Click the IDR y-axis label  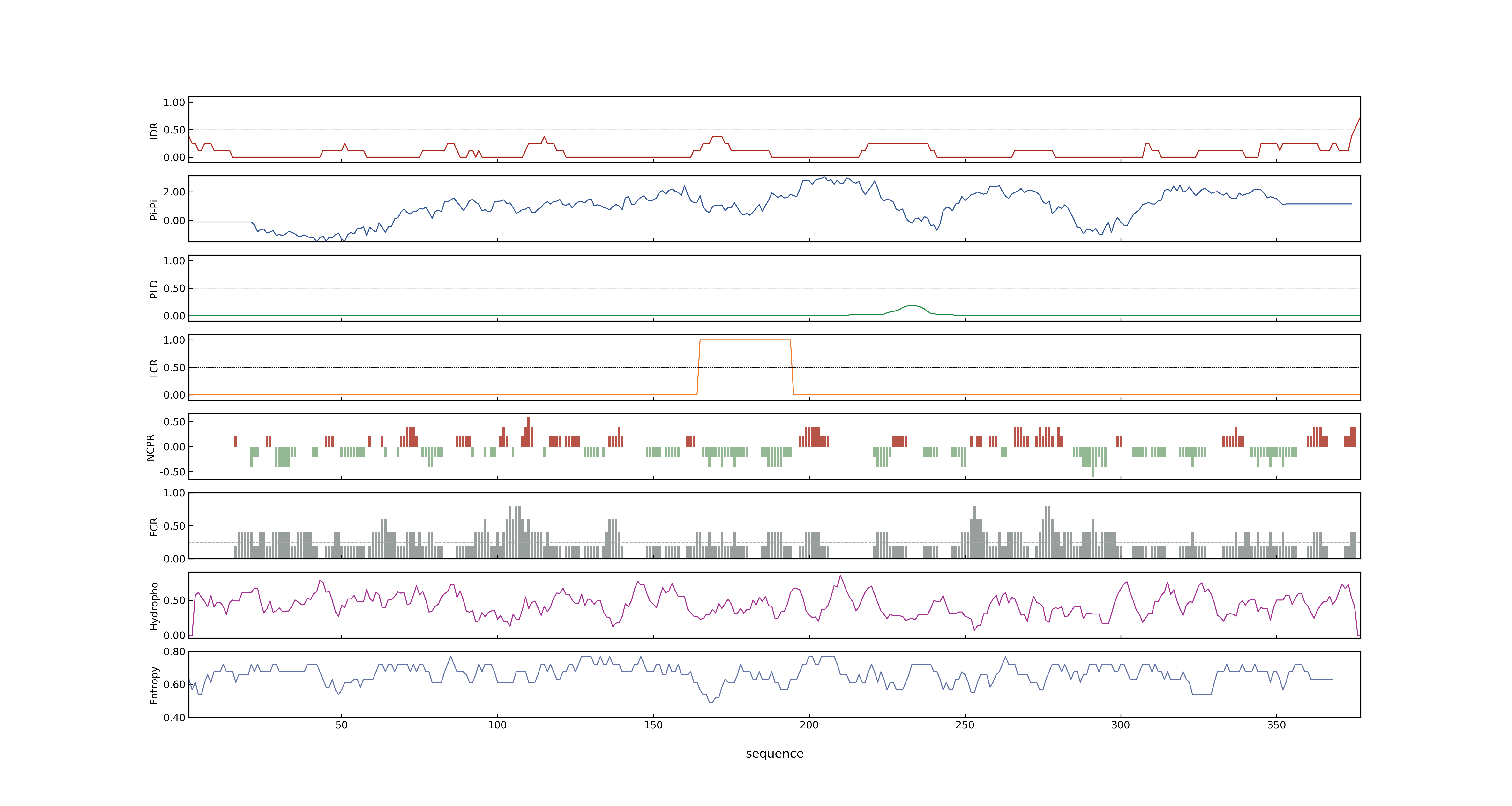point(154,130)
